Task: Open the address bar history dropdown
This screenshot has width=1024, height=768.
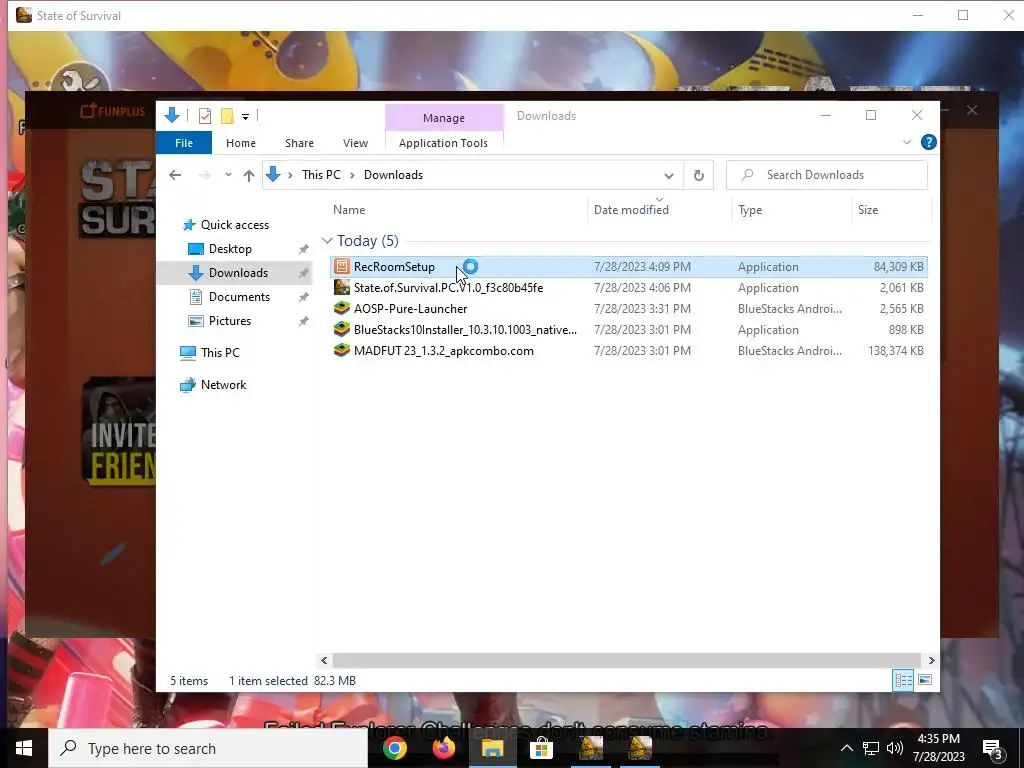Action: point(669,176)
